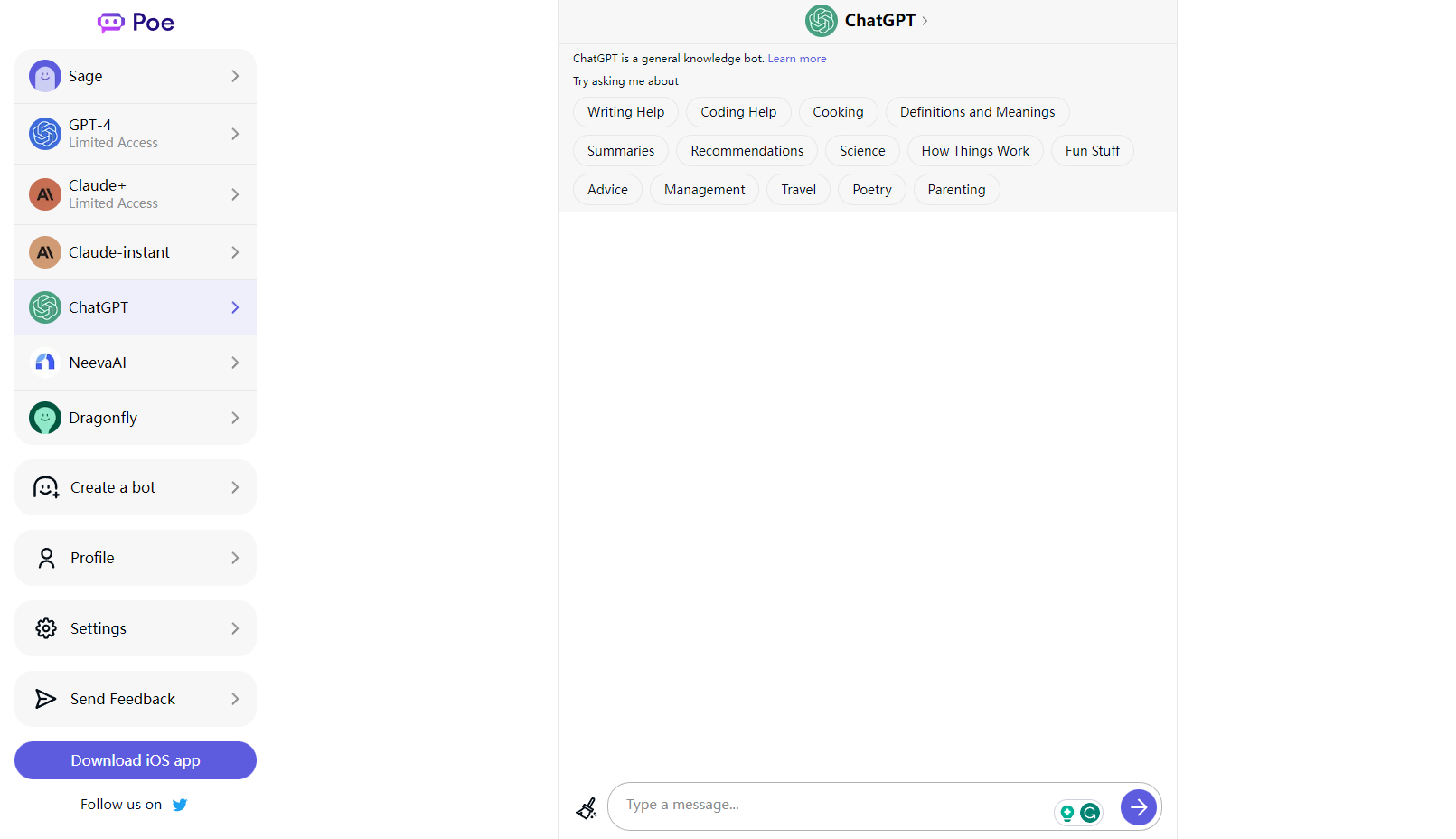Click the Poe logo icon

coord(111,23)
